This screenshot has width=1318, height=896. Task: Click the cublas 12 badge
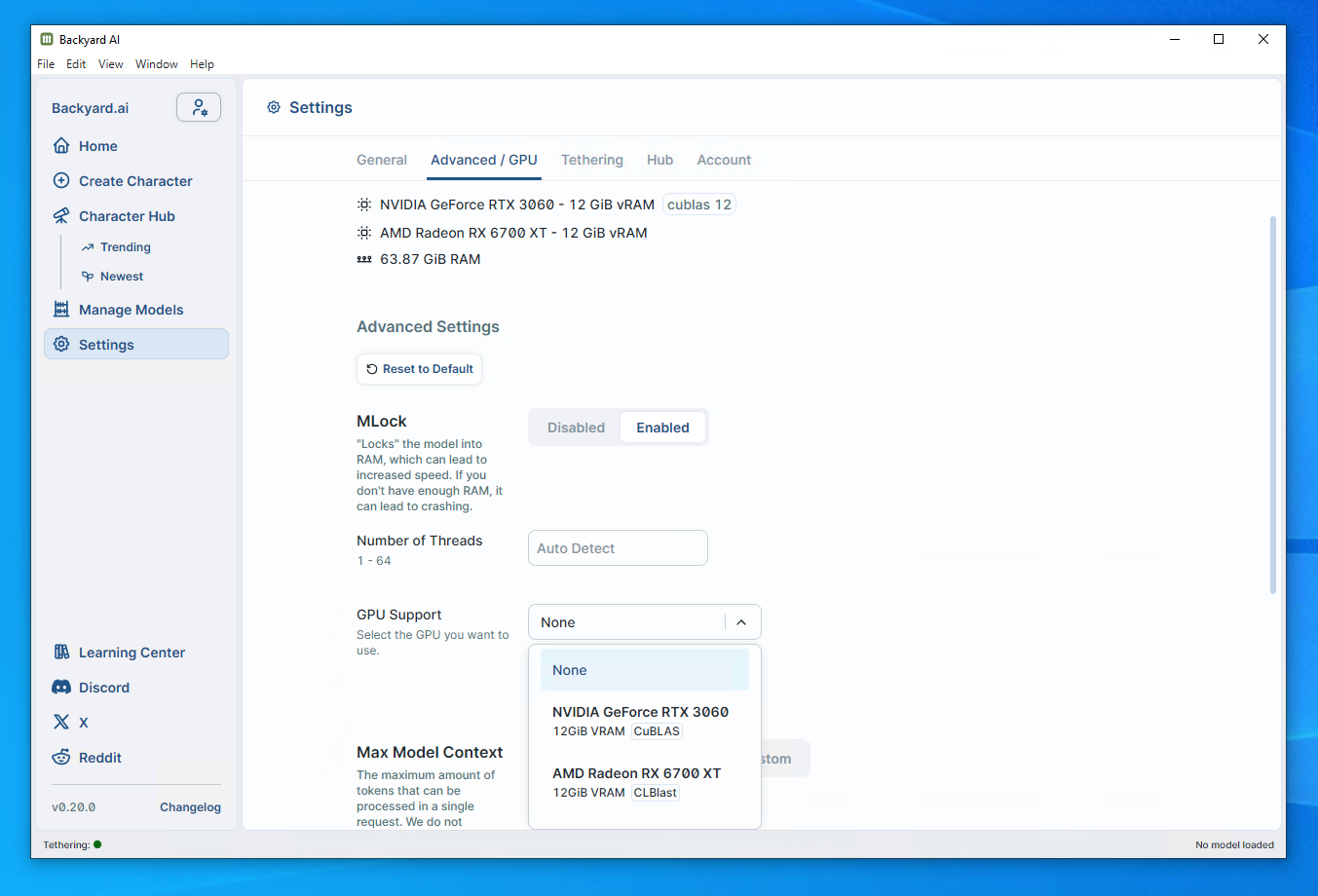tap(699, 205)
